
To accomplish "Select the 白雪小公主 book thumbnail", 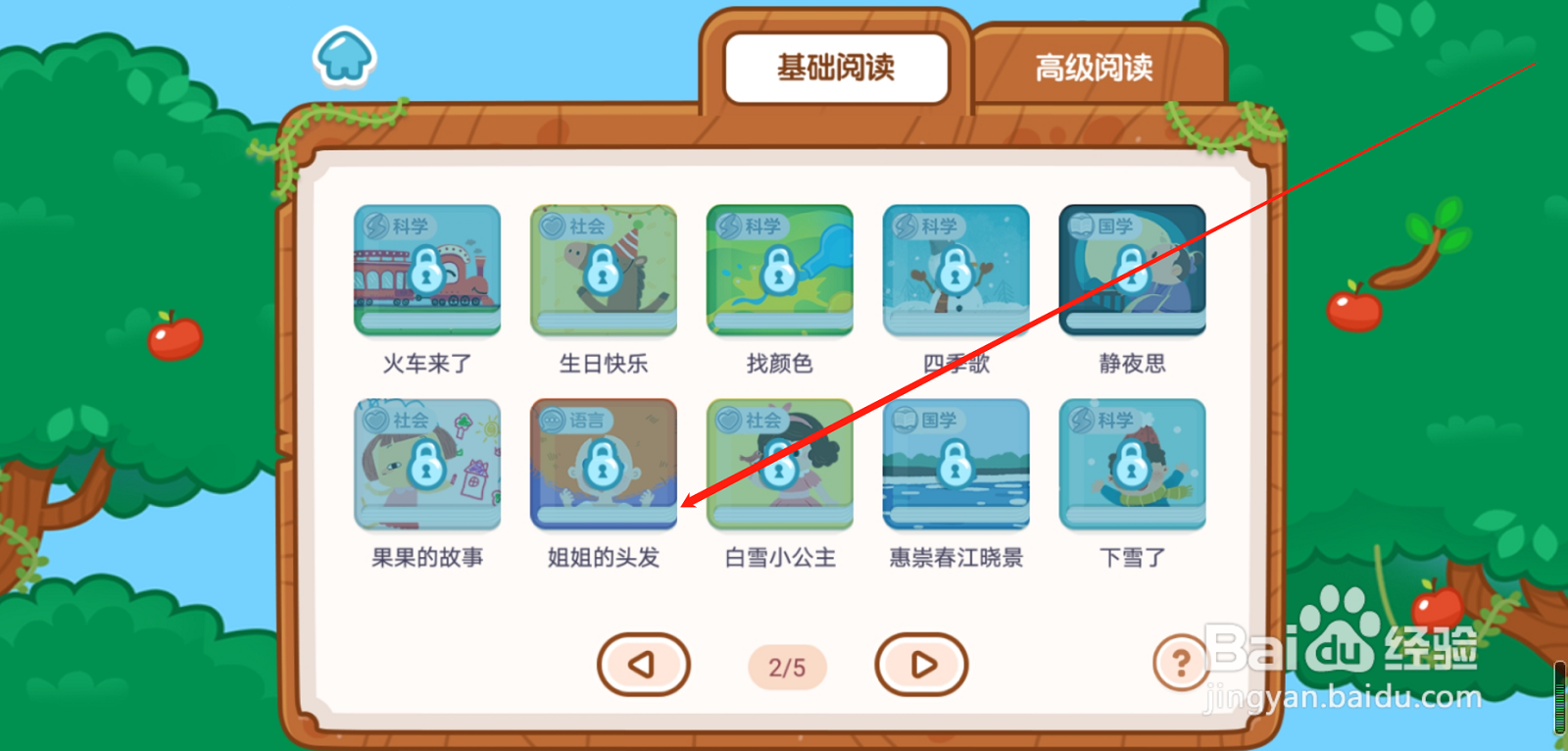I will pos(780,464).
